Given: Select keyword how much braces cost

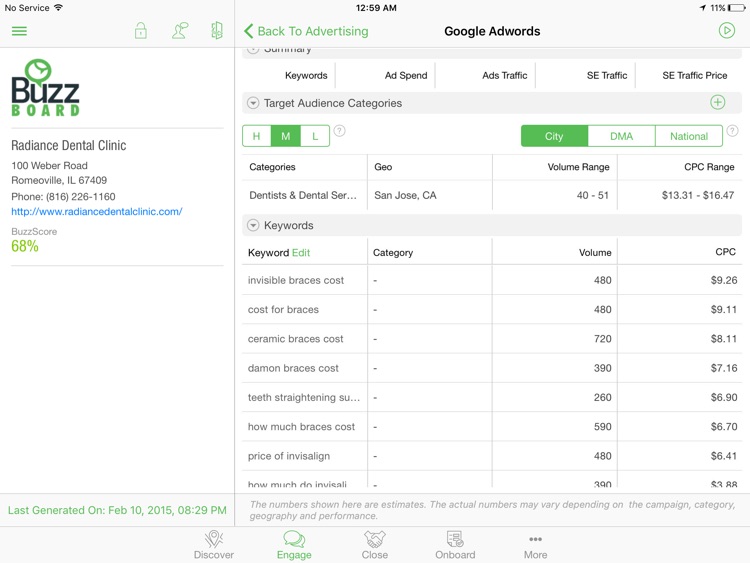Looking at the screenshot, I should tap(301, 427).
